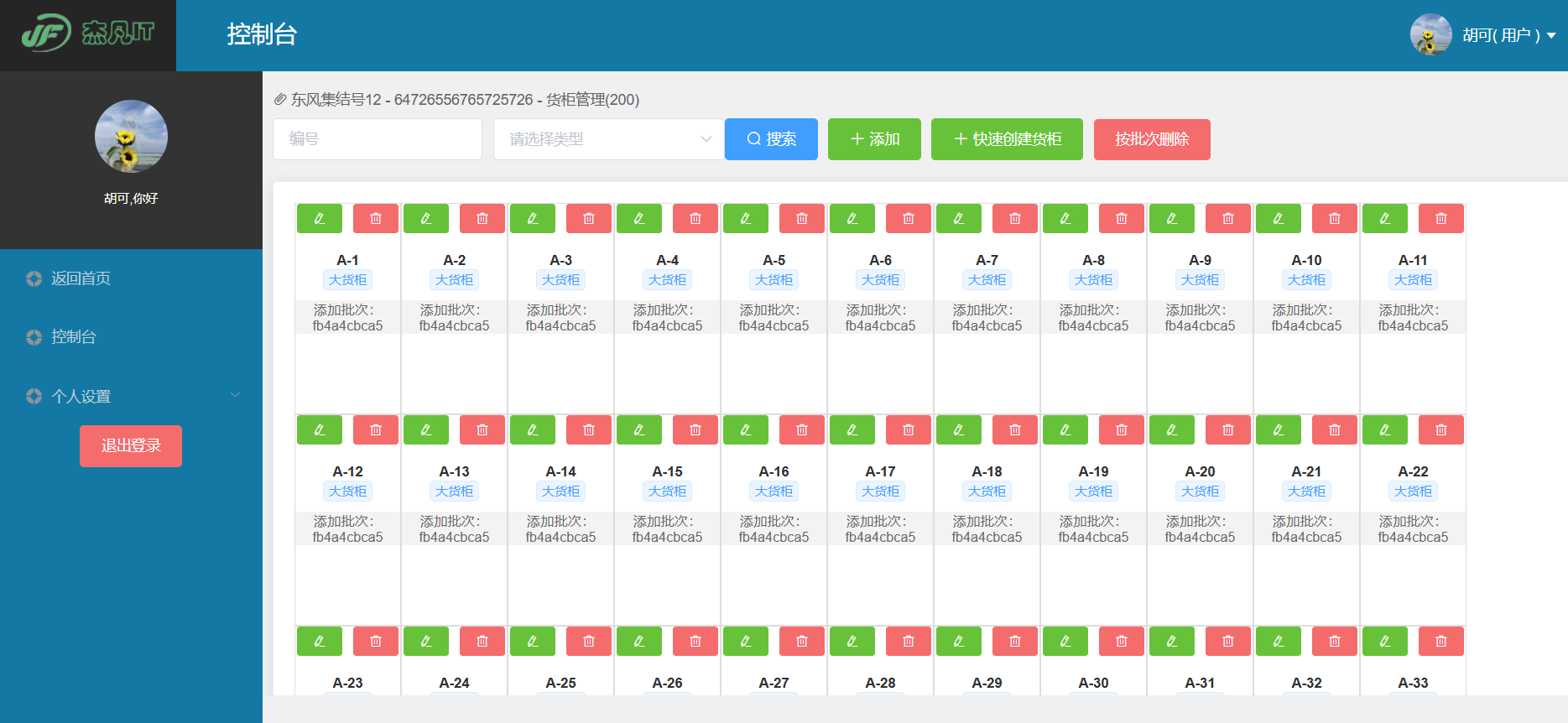Click the red 按批次删除 button
1568x723 pixels.
pos(1152,139)
